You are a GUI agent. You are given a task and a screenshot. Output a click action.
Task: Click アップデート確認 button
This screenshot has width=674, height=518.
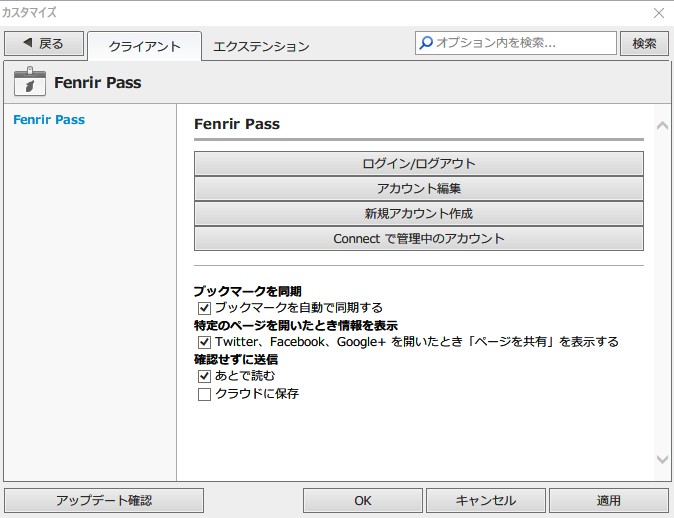104,500
